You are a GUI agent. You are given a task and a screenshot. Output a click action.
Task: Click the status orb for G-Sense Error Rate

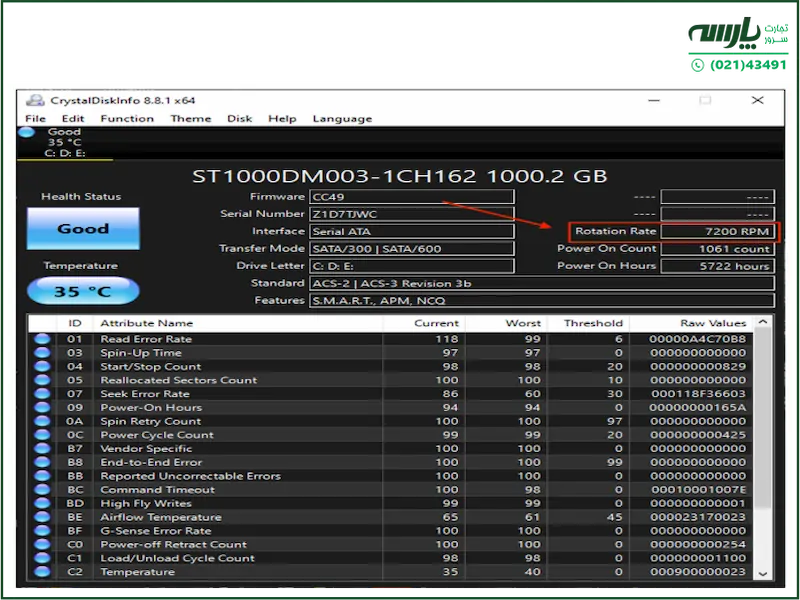point(42,531)
